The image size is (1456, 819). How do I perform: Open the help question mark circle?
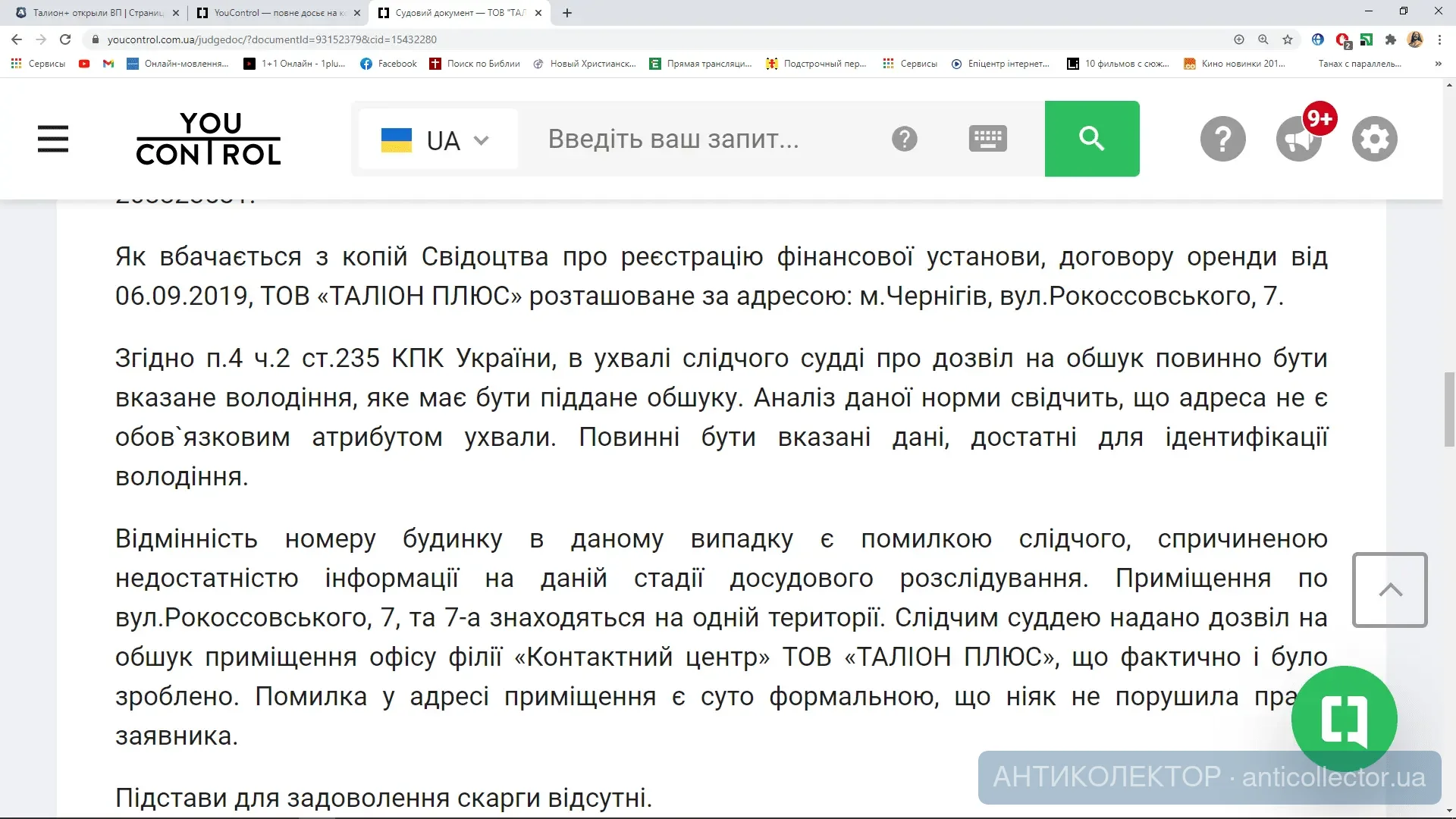click(1222, 139)
